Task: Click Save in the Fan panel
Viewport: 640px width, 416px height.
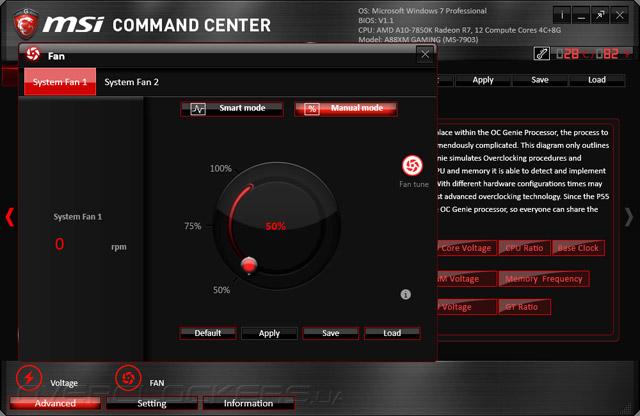Action: point(331,333)
